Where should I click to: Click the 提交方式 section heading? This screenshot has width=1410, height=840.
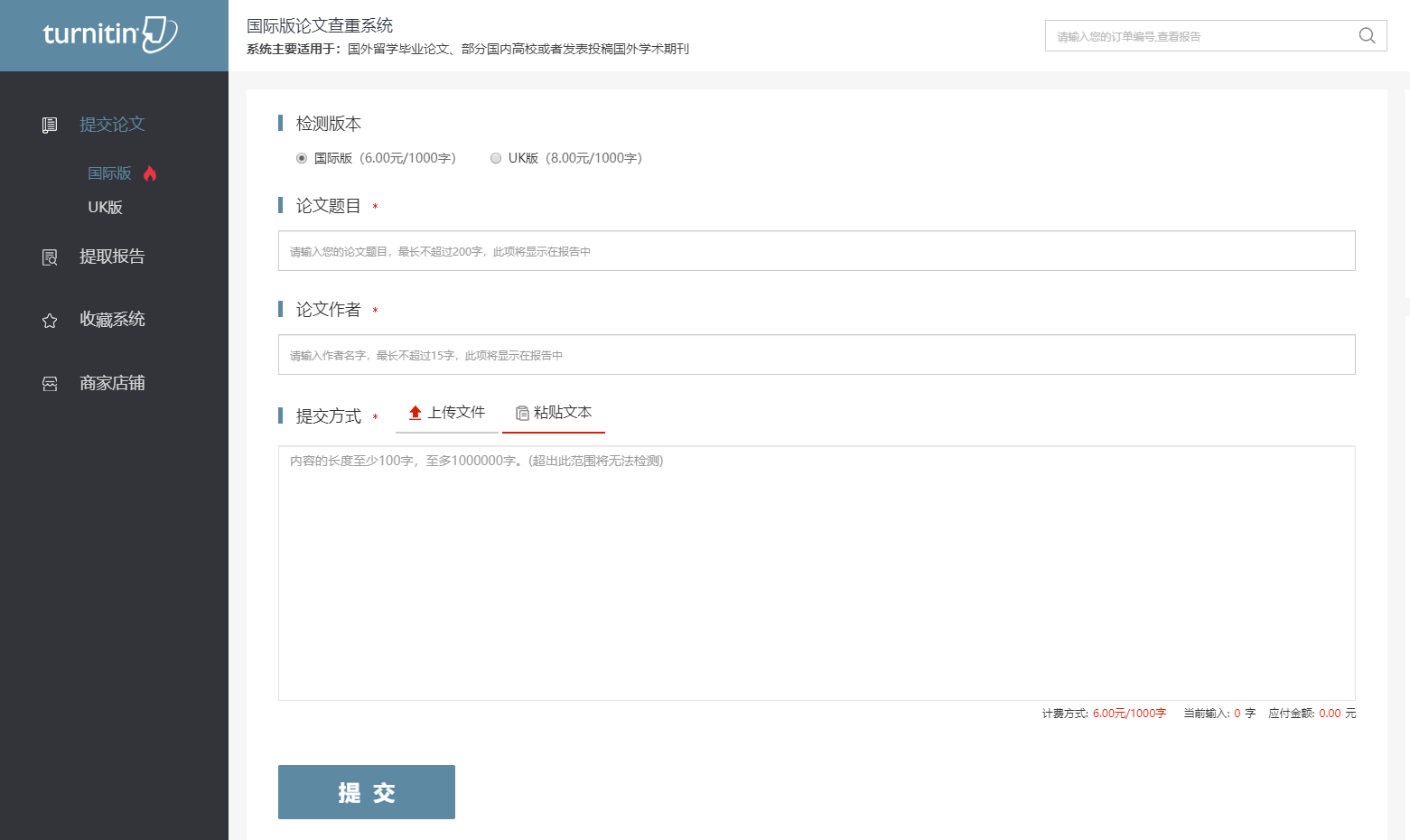(329, 416)
